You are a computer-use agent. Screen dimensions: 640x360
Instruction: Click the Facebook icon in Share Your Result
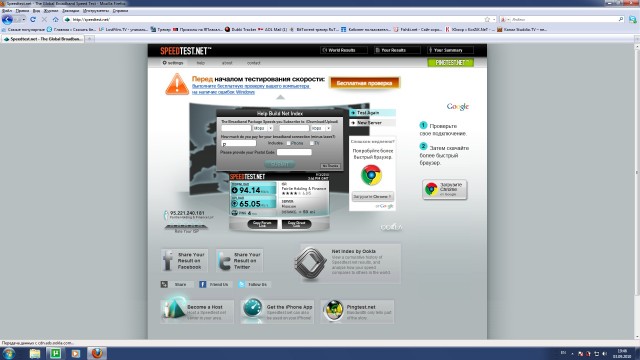coord(168,260)
